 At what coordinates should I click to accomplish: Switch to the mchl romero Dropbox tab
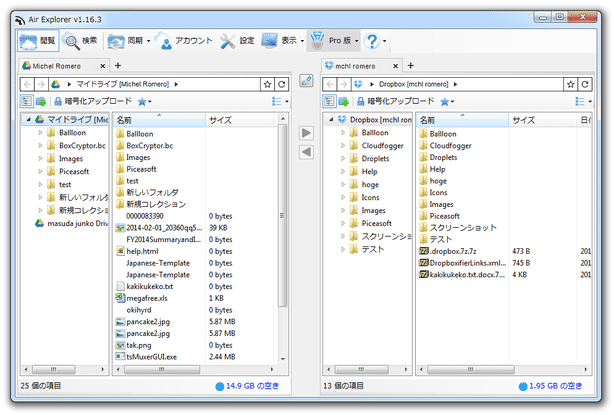click(x=355, y=66)
